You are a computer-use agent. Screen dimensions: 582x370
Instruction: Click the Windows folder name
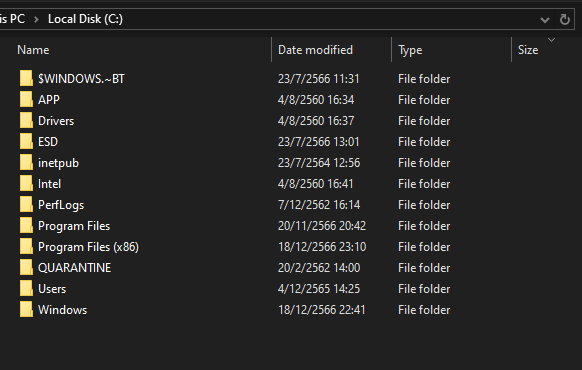62,310
